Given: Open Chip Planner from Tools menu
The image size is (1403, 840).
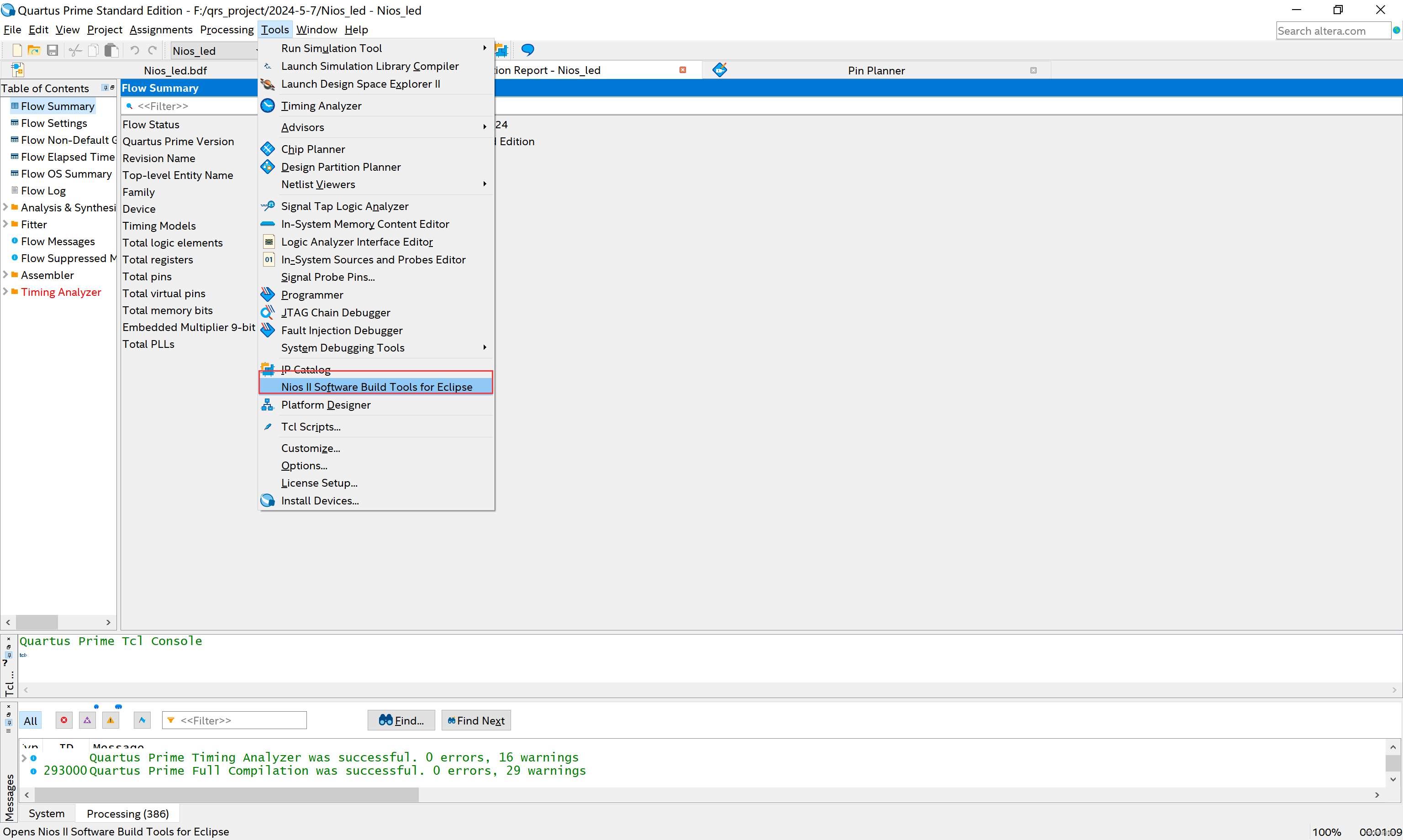Looking at the screenshot, I should pos(376,149).
